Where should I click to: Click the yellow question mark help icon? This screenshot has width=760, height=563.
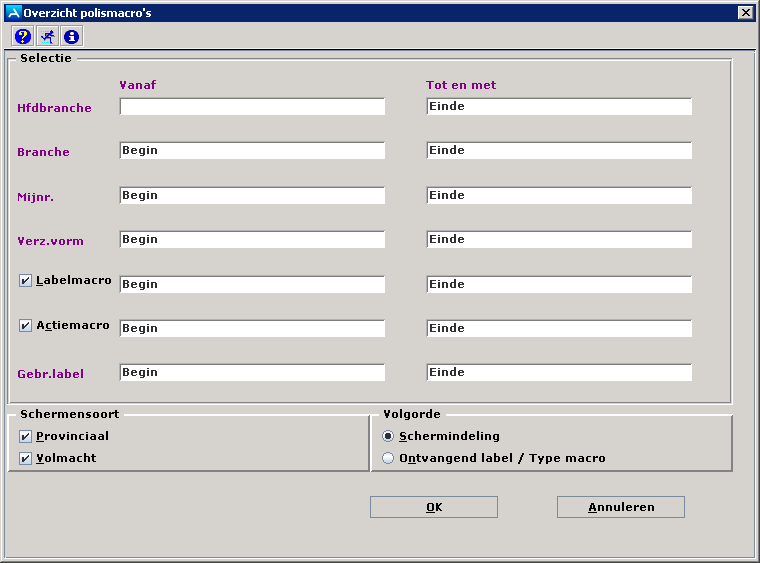click(22, 37)
